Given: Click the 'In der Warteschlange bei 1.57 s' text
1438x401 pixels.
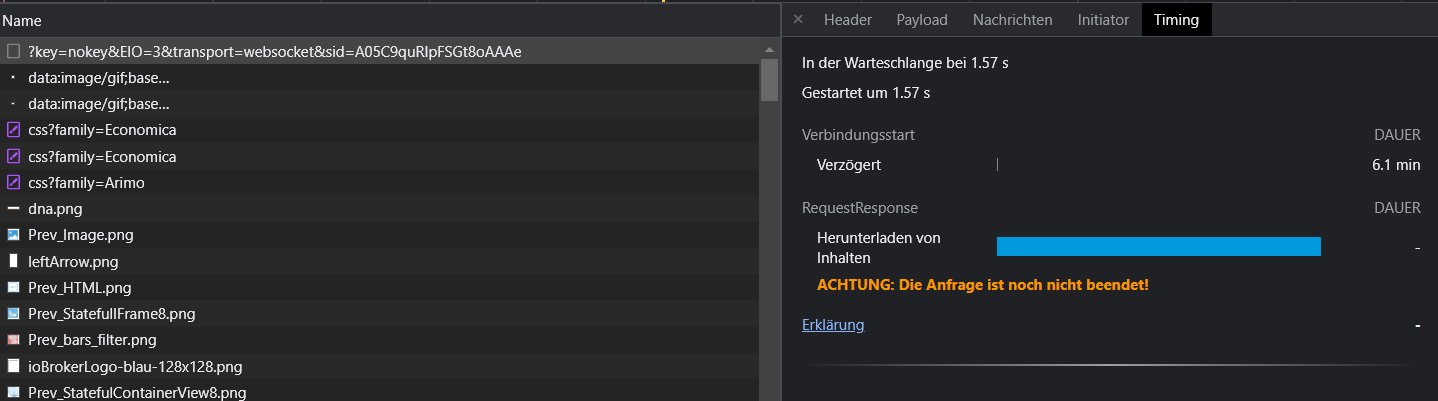Looking at the screenshot, I should [905, 63].
